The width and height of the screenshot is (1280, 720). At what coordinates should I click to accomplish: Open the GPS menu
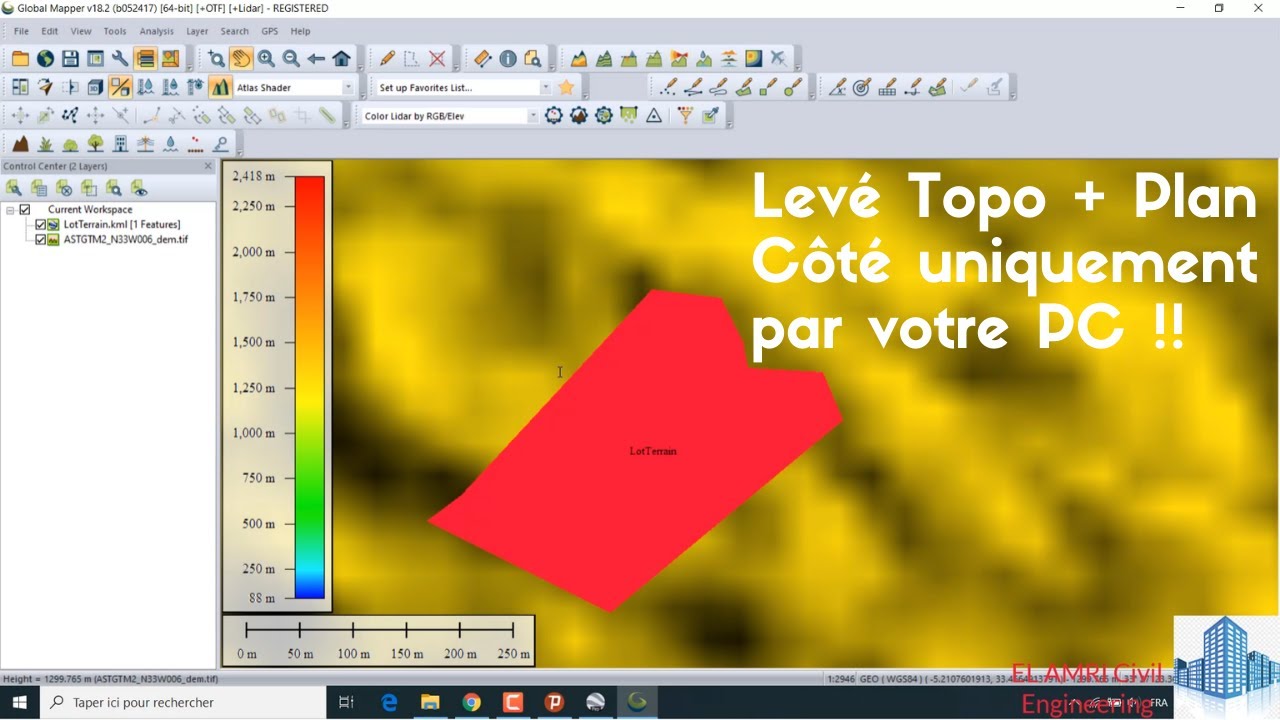tap(270, 31)
